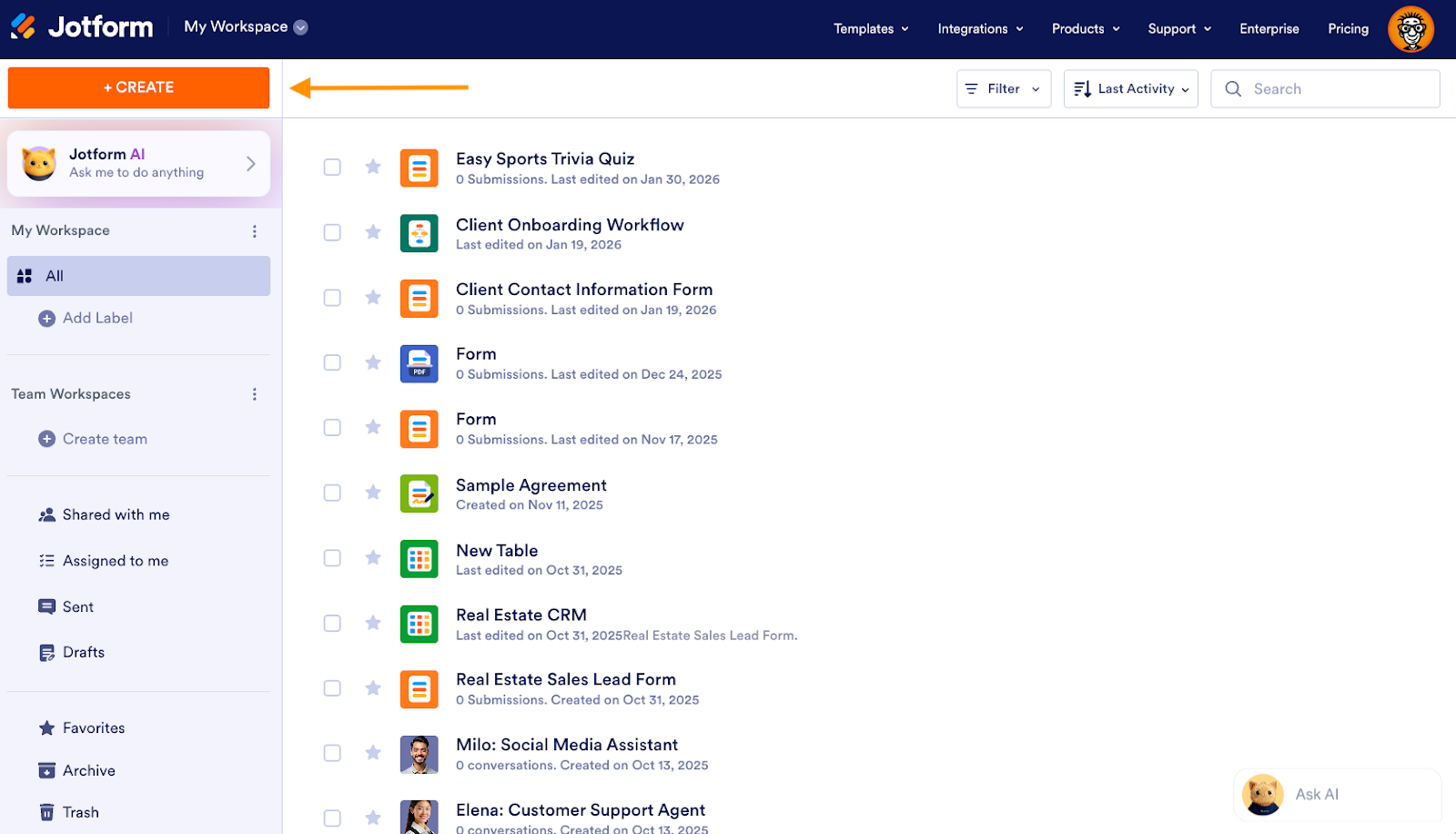Open the Jotform AI assistant panel

(x=137, y=163)
